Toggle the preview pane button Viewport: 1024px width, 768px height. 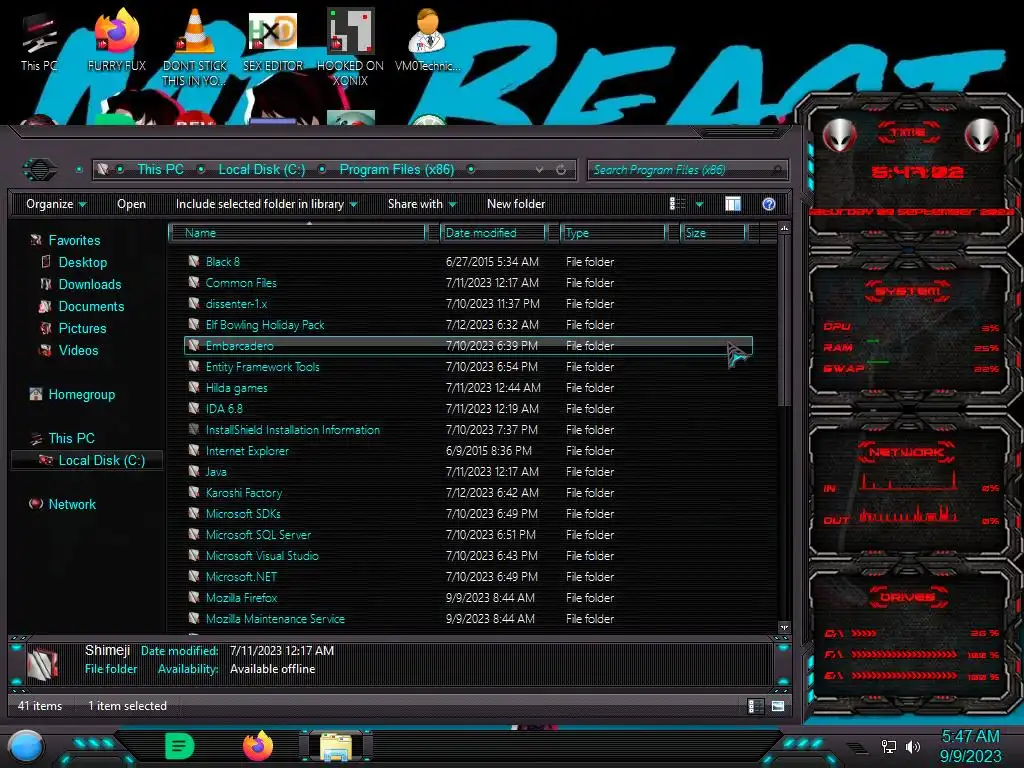[733, 204]
